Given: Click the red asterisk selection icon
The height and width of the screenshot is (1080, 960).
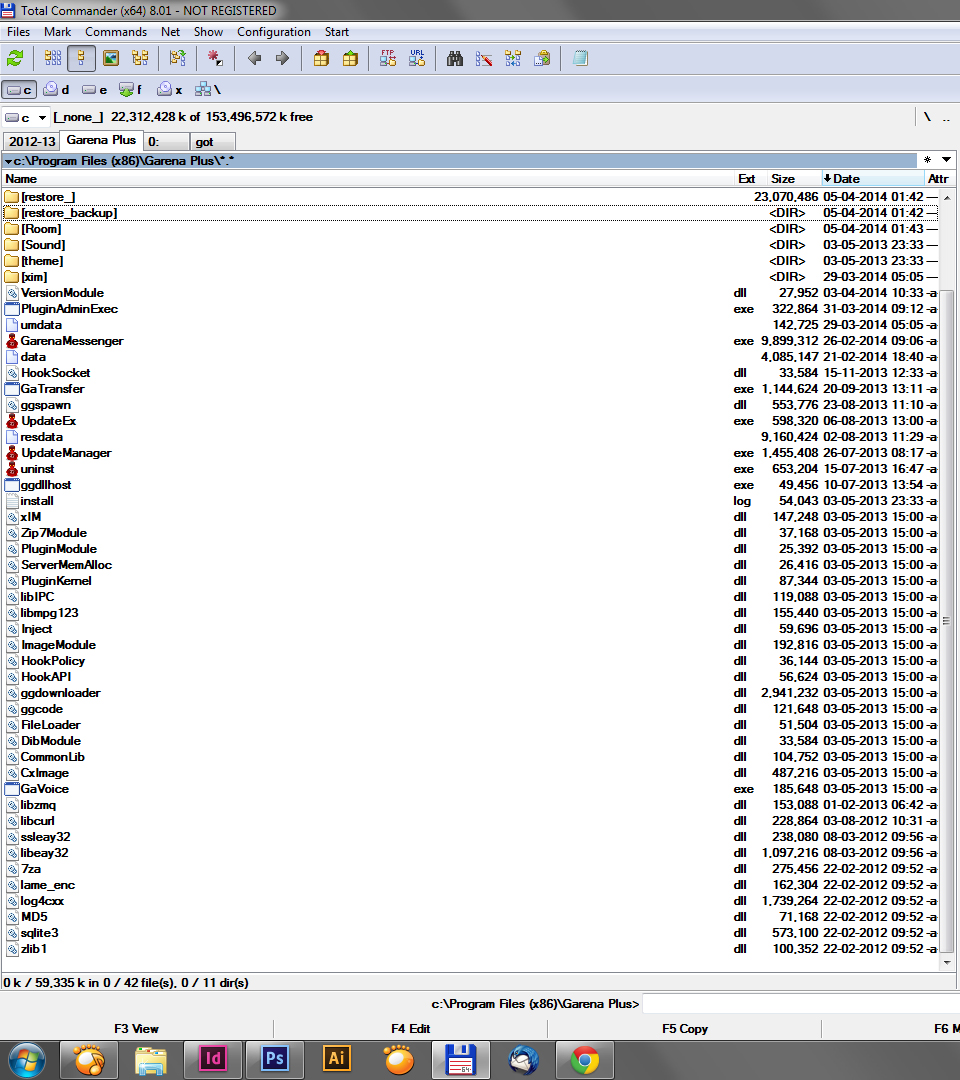Looking at the screenshot, I should [x=215, y=59].
